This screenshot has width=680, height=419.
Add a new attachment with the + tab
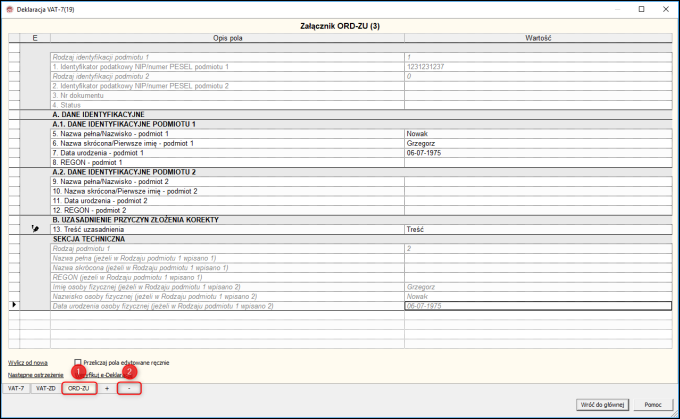107,388
